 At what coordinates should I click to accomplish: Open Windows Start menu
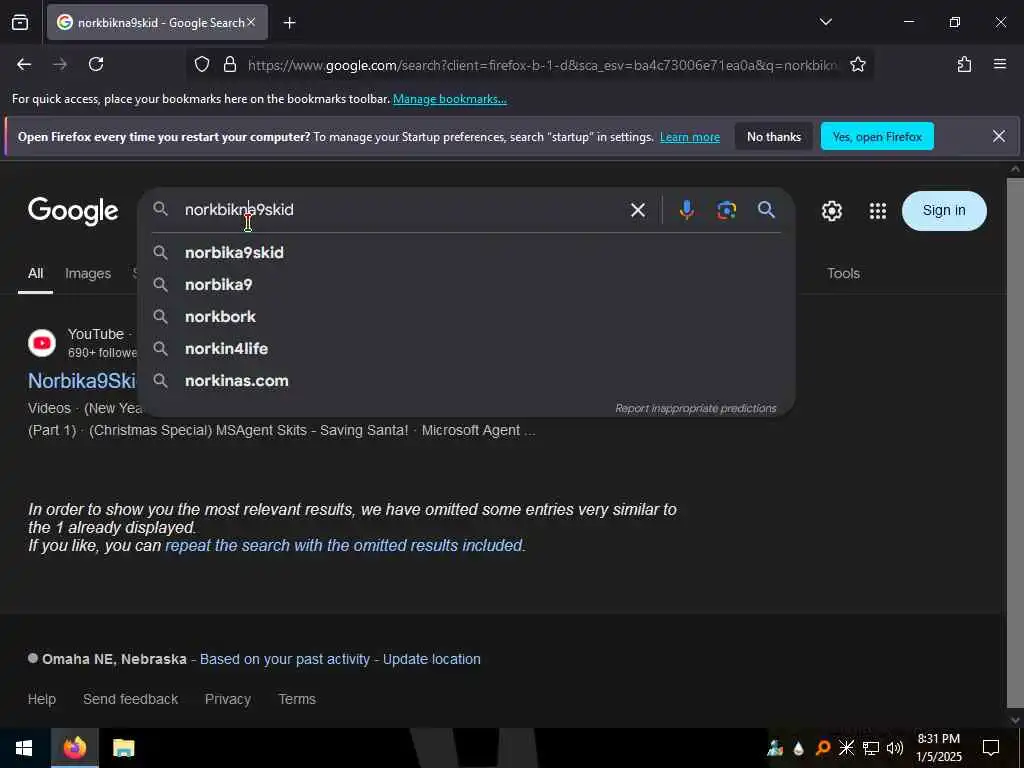point(24,748)
